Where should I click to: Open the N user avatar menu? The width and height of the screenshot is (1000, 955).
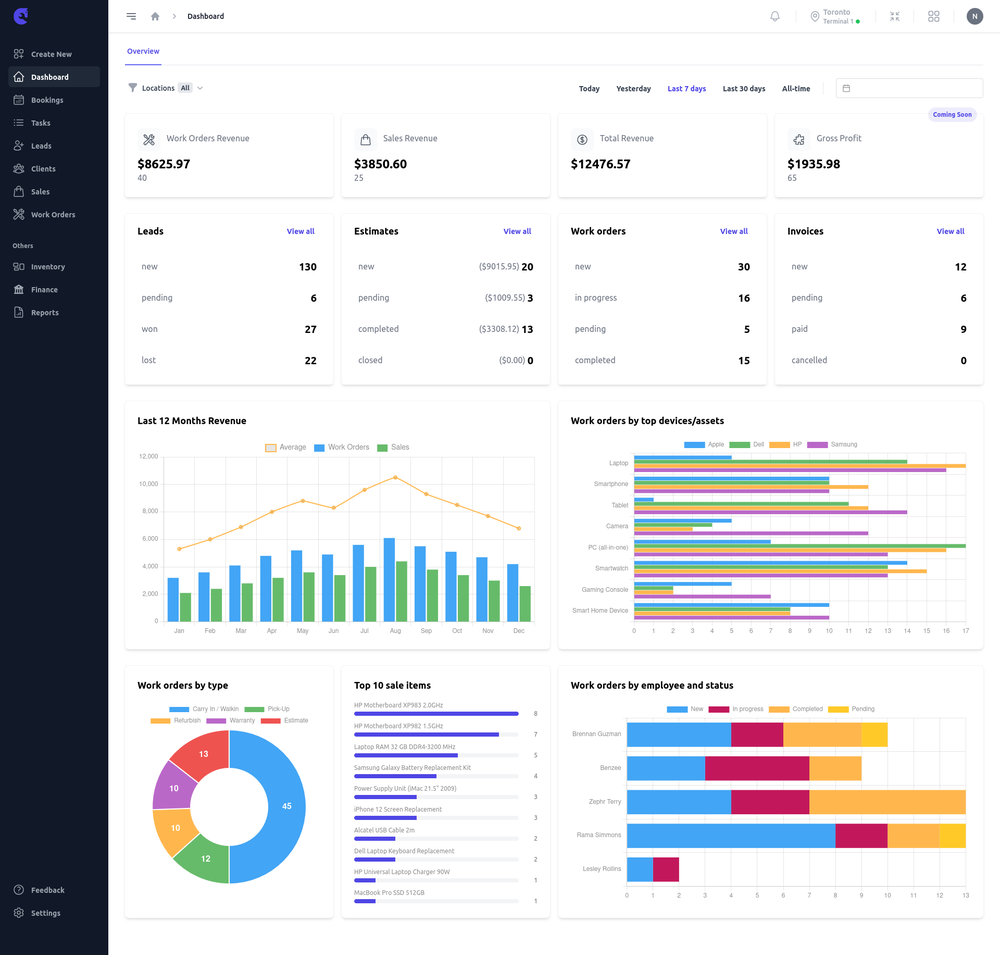(974, 16)
